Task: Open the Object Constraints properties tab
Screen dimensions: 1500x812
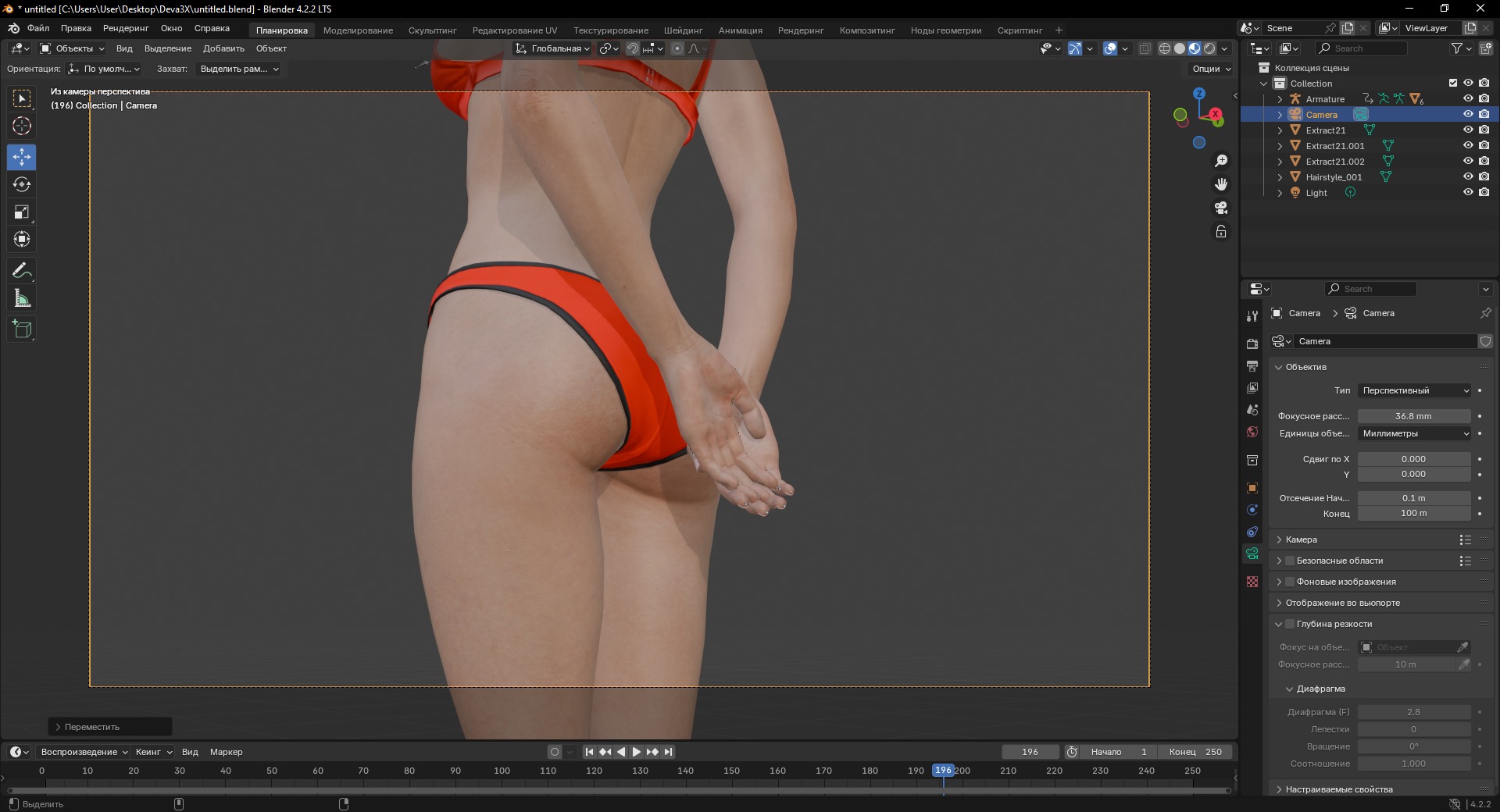Action: pyautogui.click(x=1252, y=532)
